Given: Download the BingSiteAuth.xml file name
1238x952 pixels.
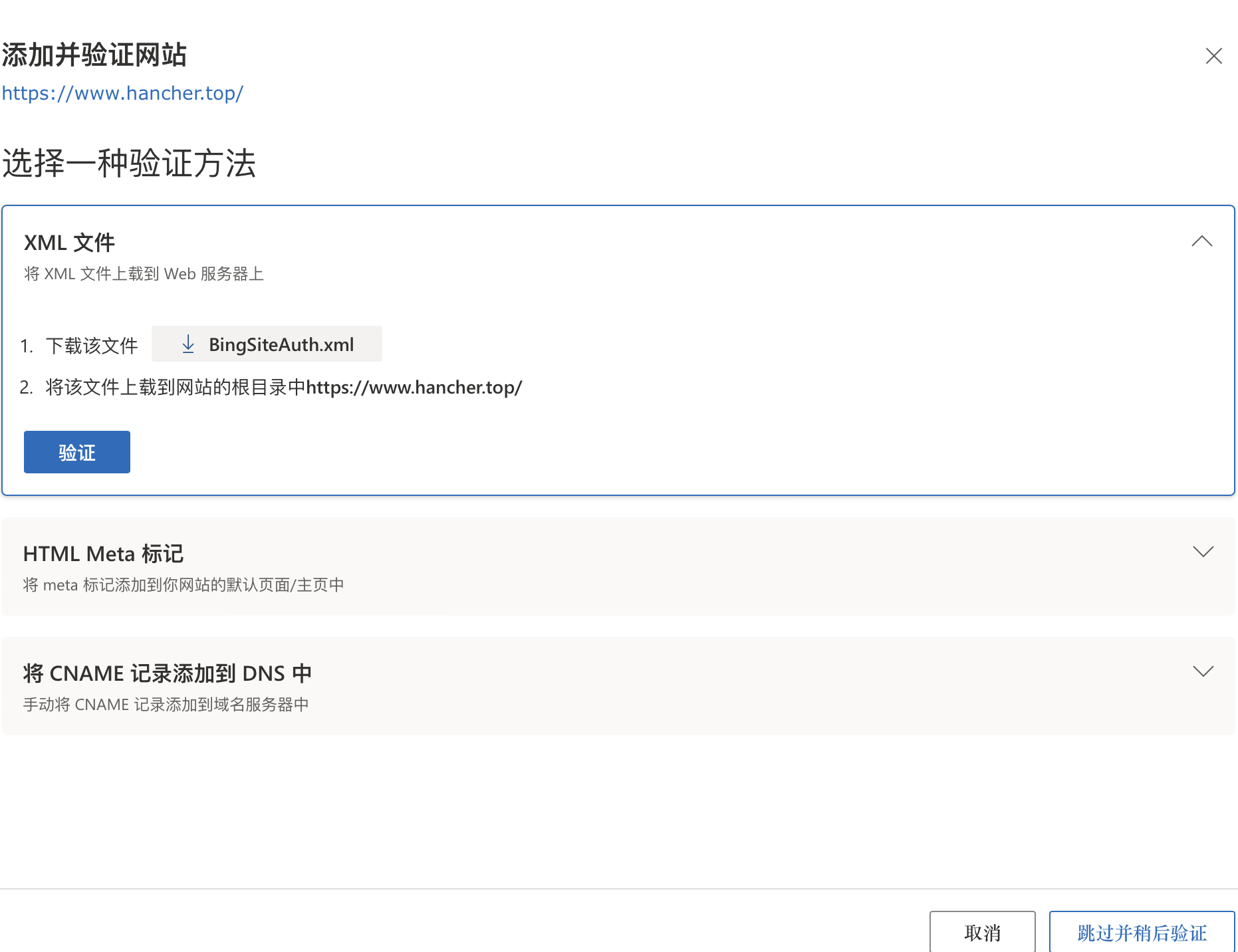Looking at the screenshot, I should click(281, 344).
